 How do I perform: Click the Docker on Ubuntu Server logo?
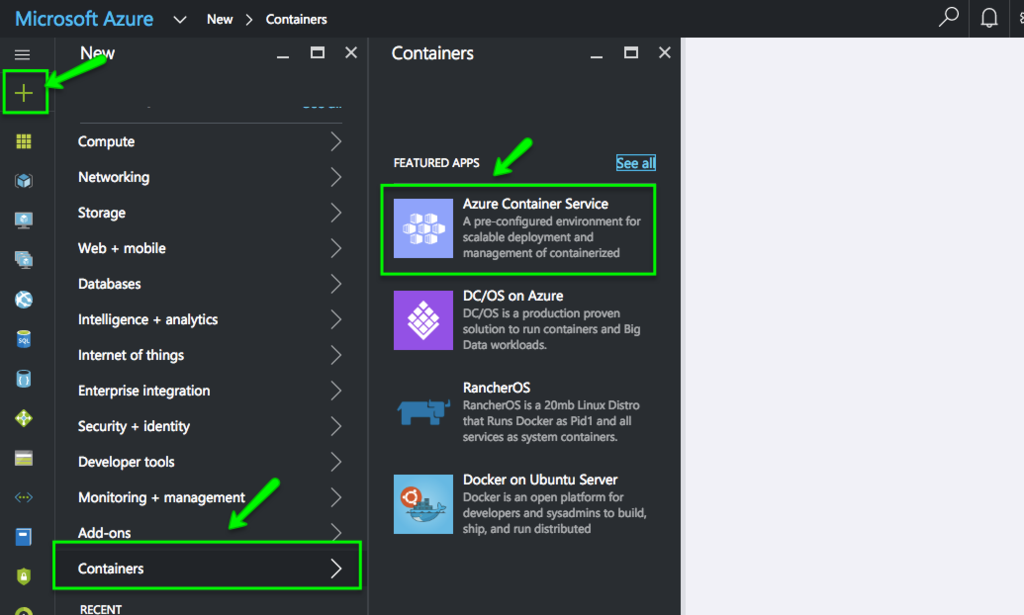(423, 504)
